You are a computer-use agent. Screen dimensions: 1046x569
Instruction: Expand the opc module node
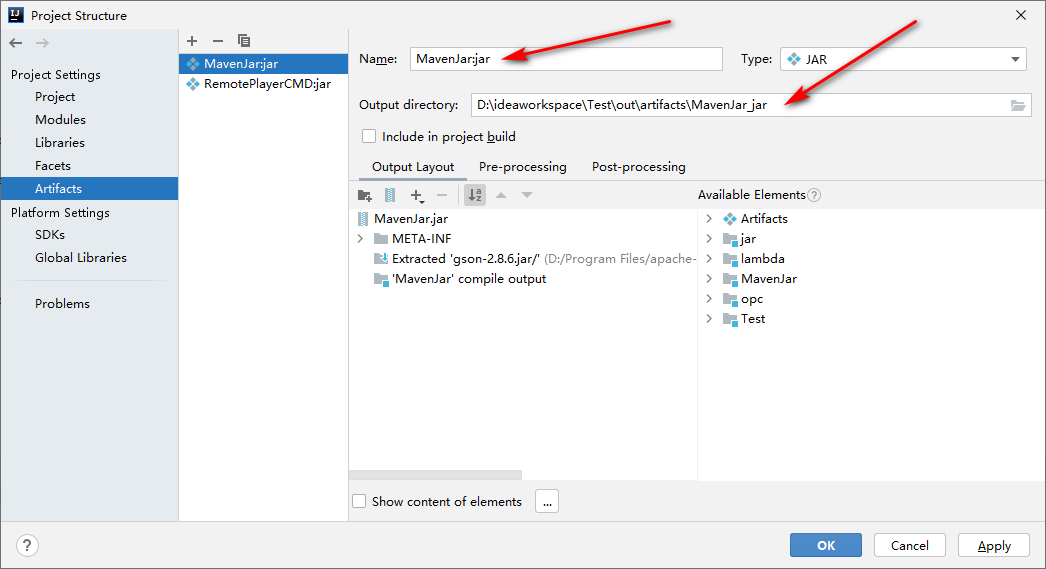click(709, 299)
